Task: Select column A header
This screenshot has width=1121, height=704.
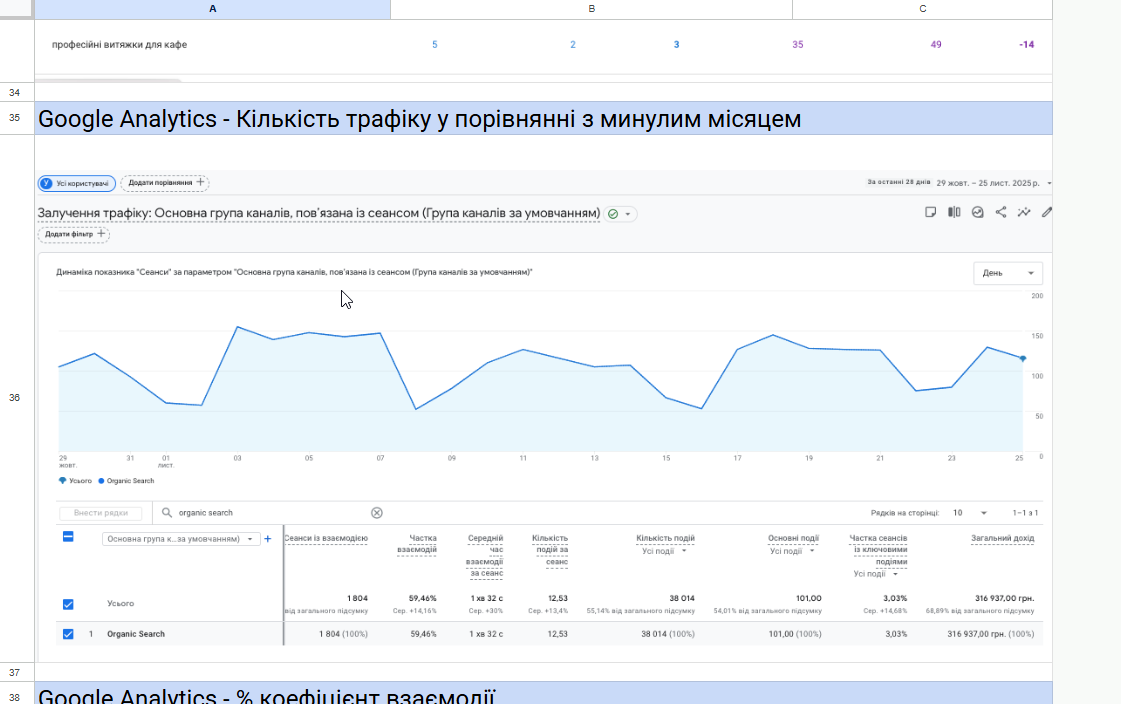Action: (212, 9)
